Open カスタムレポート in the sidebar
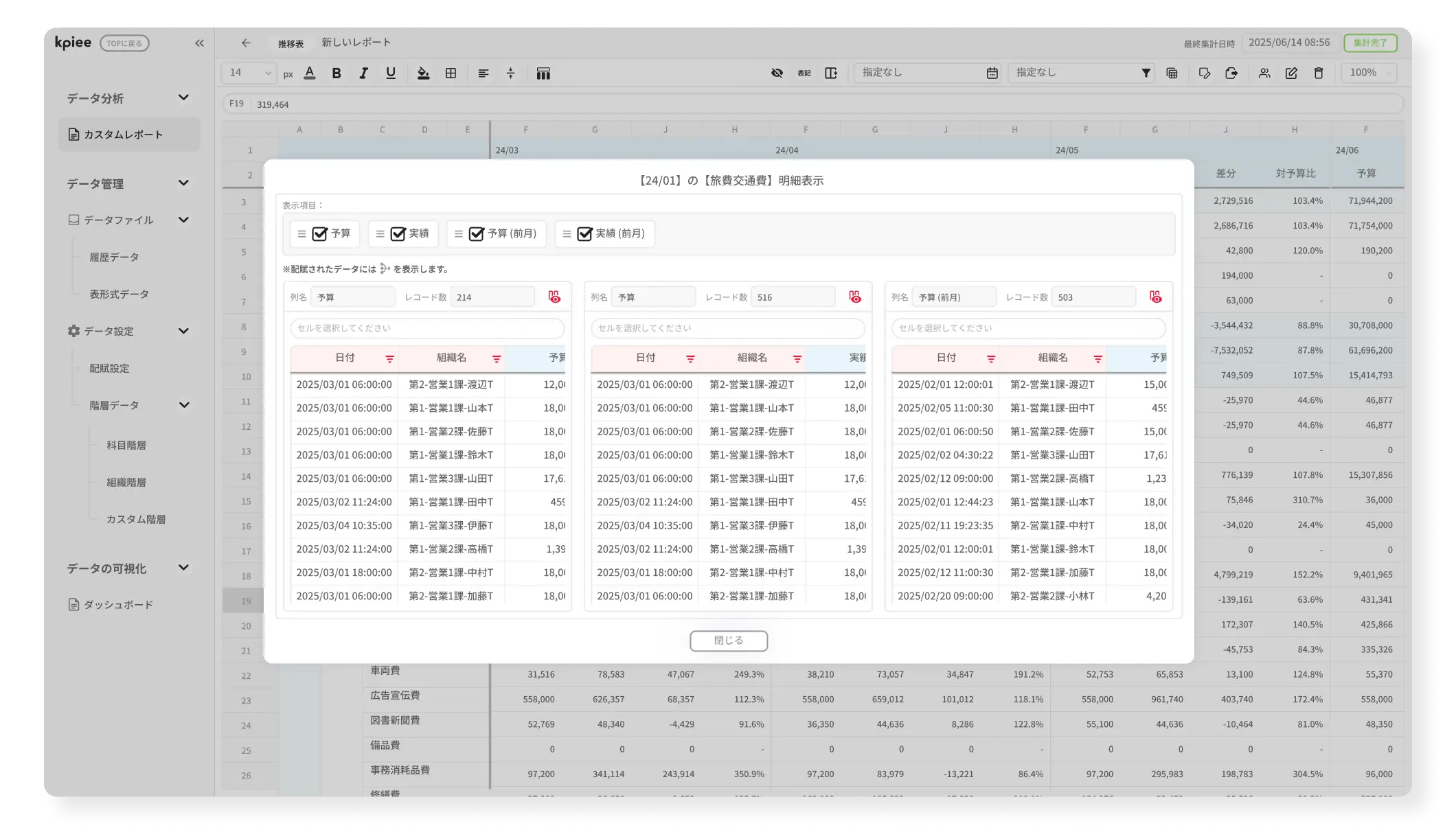 (124, 135)
